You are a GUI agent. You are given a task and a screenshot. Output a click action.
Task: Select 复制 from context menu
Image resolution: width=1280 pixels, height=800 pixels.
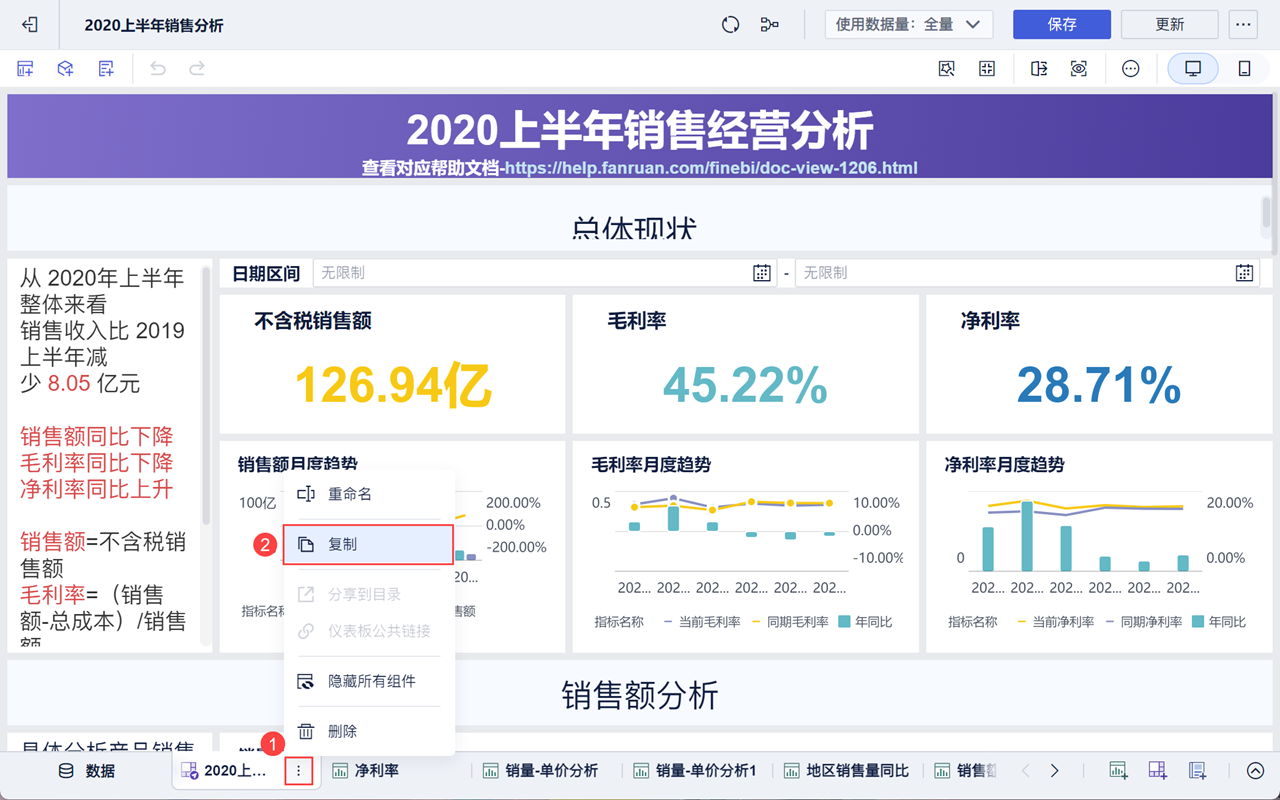point(369,545)
